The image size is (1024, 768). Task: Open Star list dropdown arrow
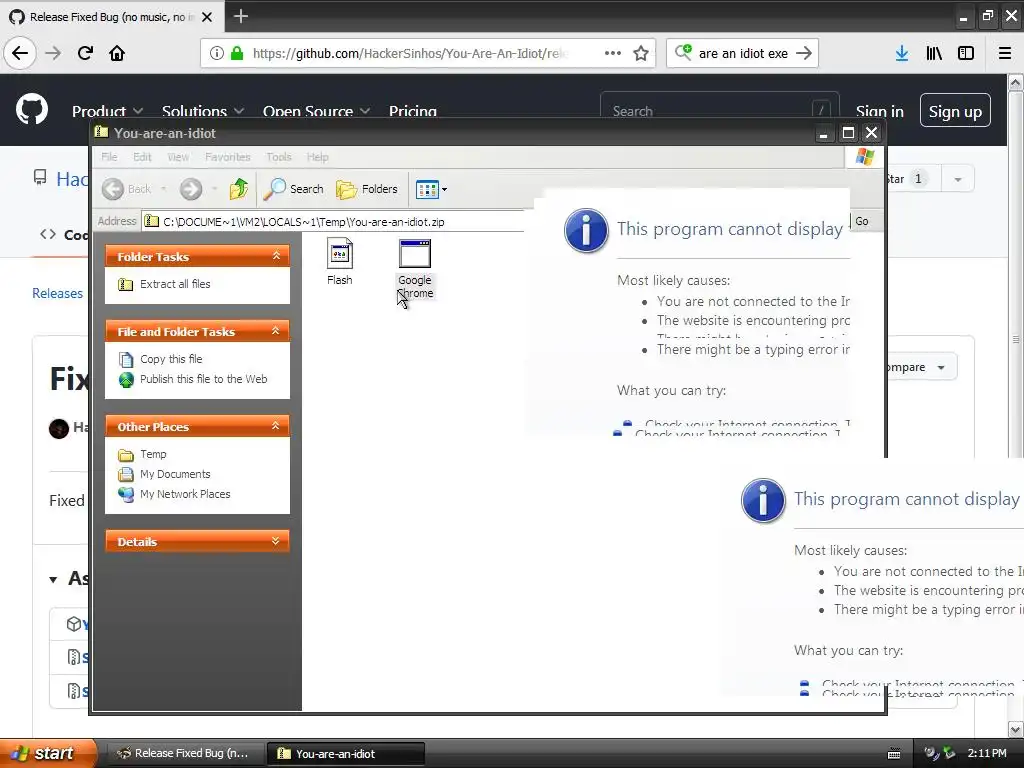point(957,179)
